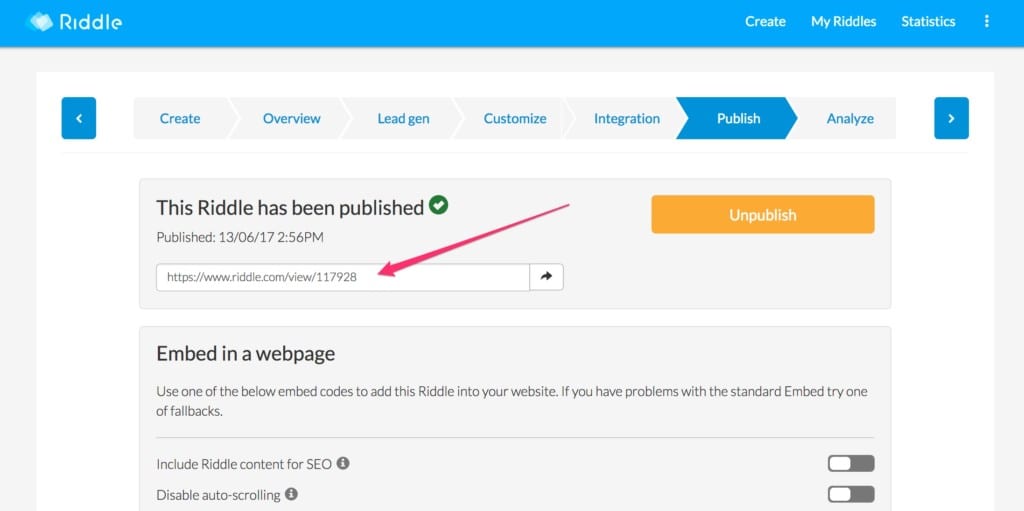Viewport: 1024px width, 511px height.
Task: Click info icon next to auto-scrolling option
Action: click(291, 494)
